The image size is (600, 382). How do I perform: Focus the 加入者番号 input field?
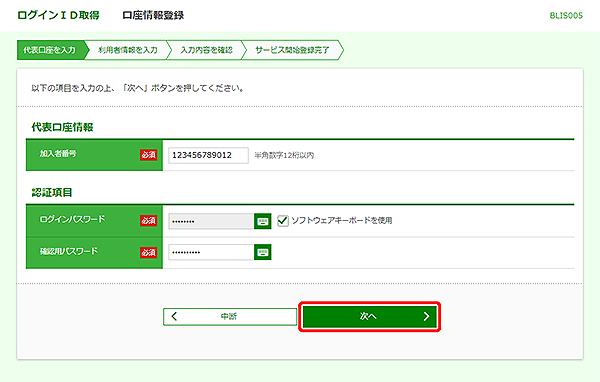(208, 155)
